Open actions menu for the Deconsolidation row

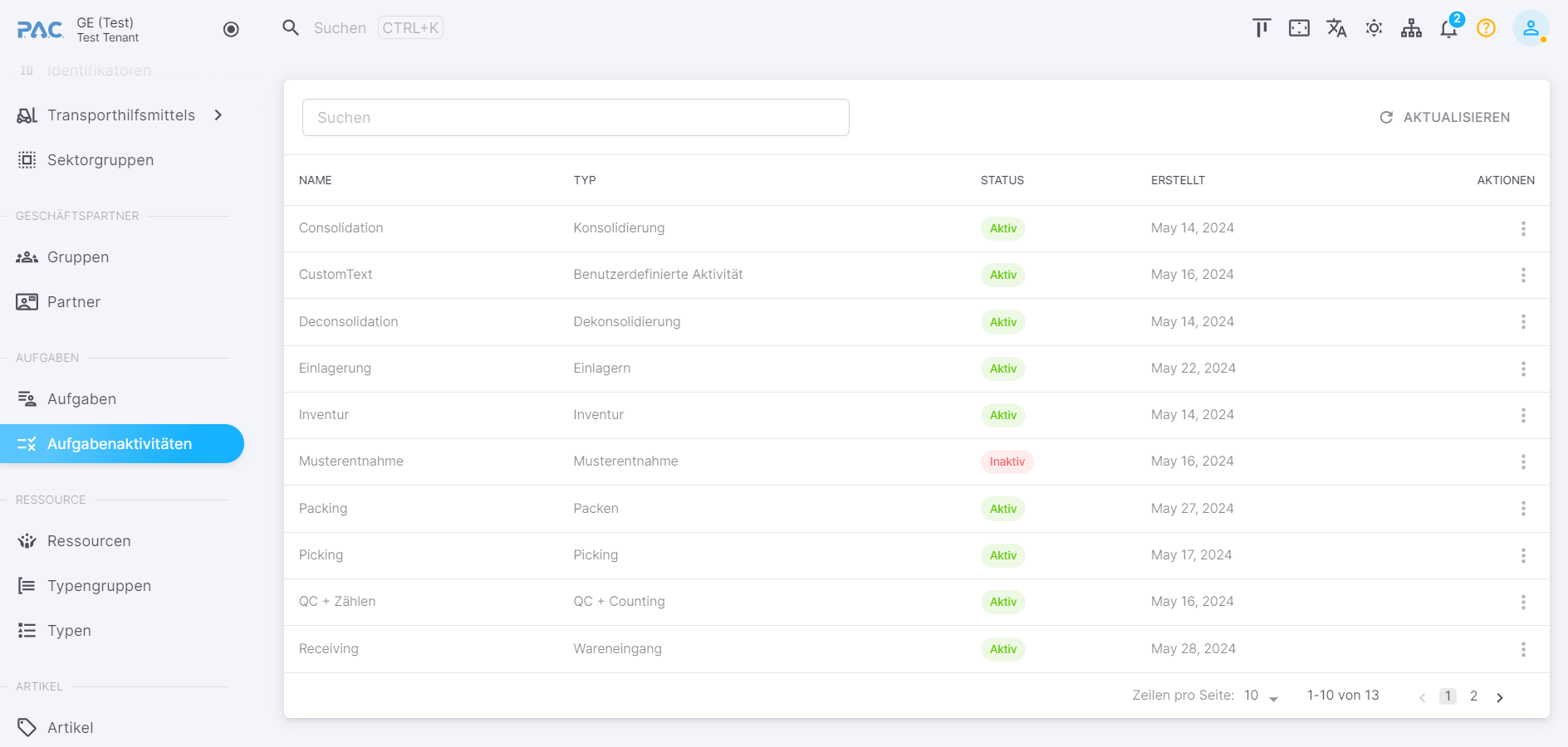1523,322
